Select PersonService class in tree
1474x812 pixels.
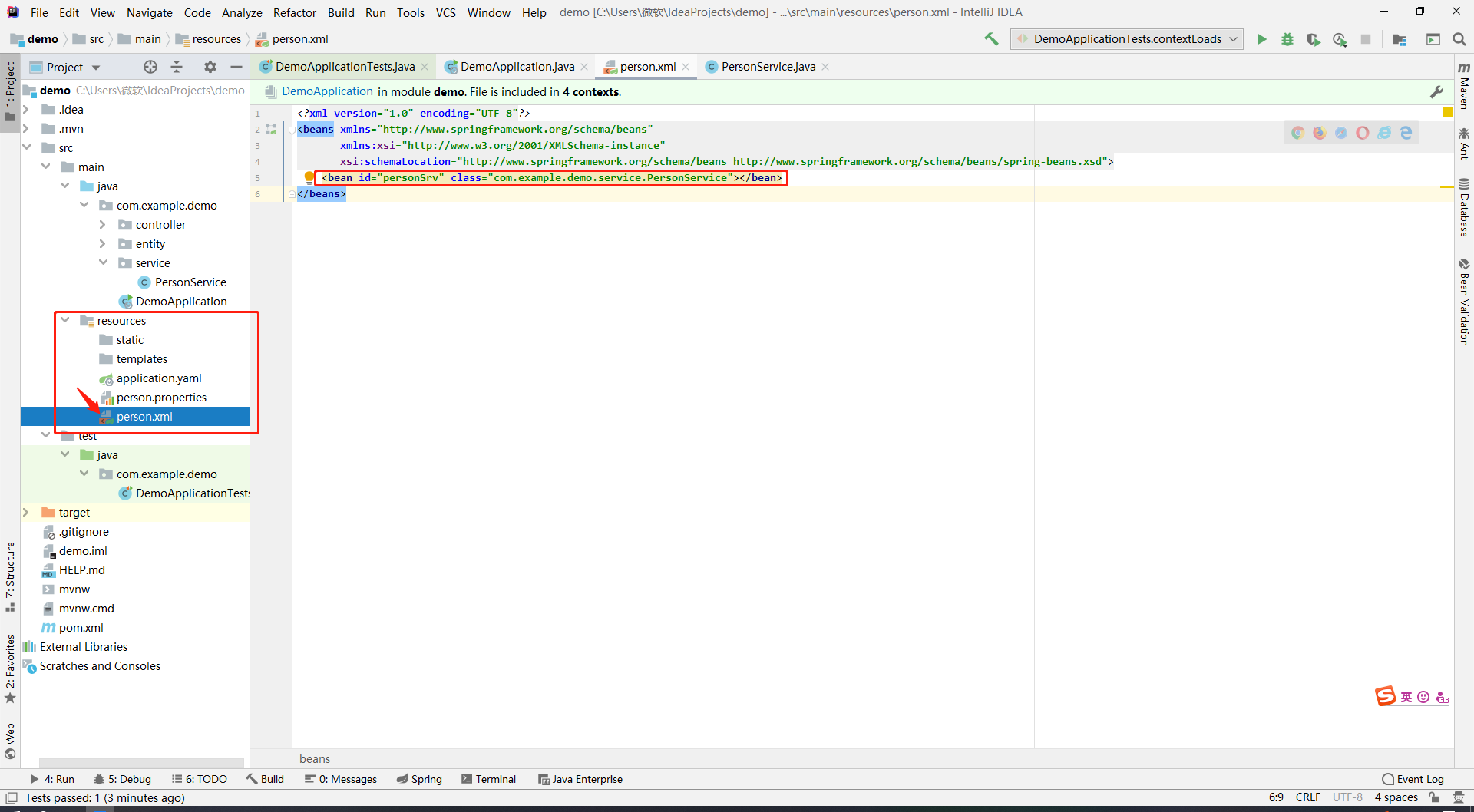[190, 282]
